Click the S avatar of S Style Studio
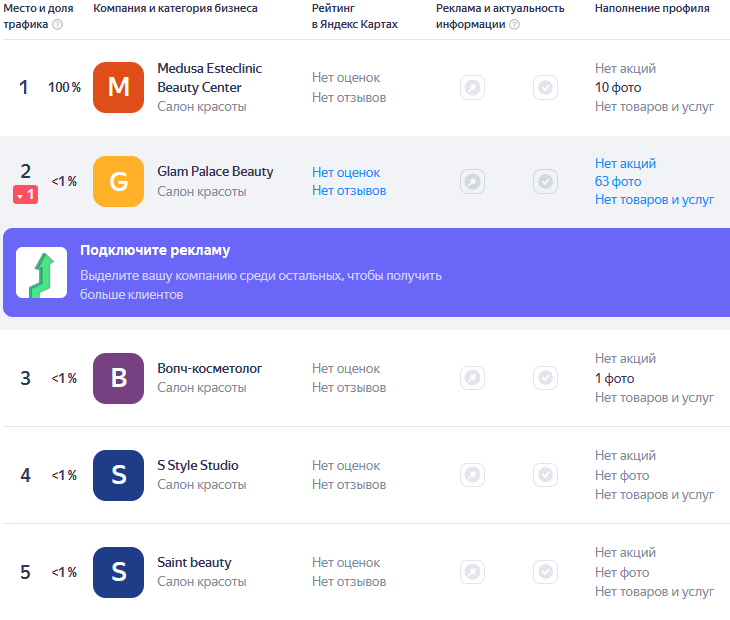This screenshot has height=620, width=730. click(x=118, y=475)
